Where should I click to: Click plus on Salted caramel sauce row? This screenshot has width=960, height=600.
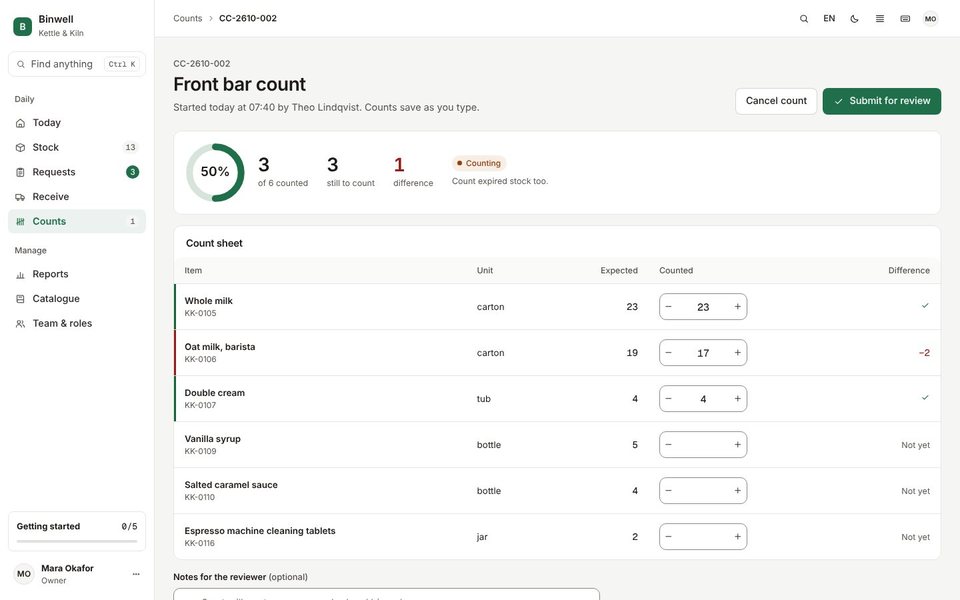point(737,490)
